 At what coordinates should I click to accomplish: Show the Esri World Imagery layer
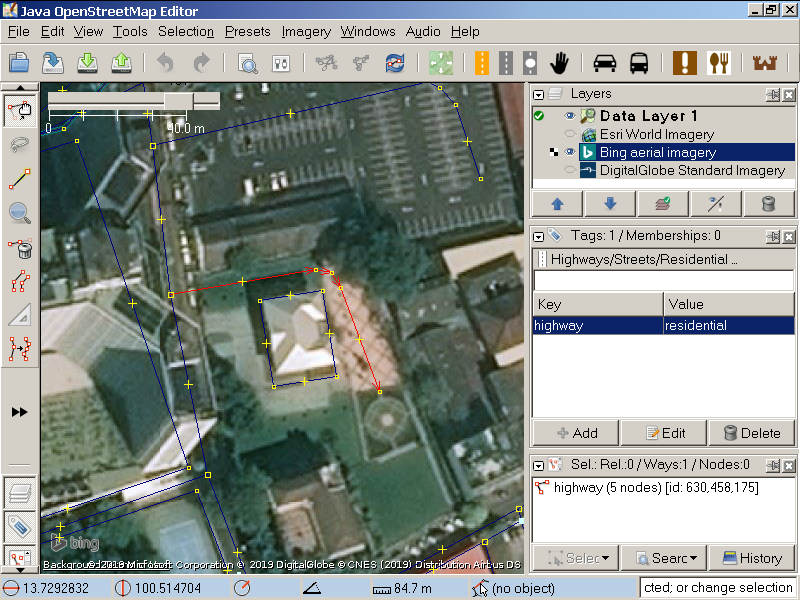570,134
